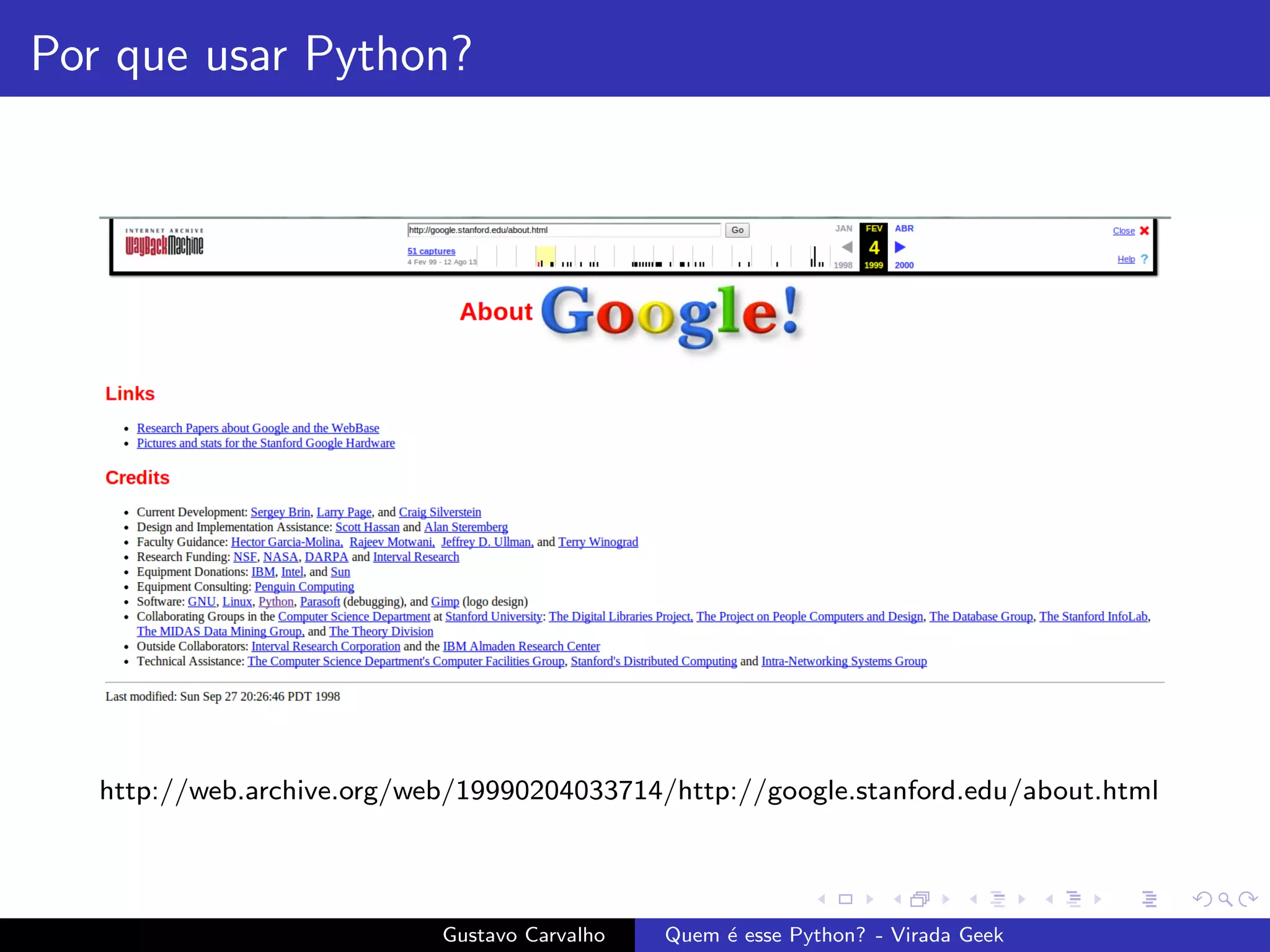
Task: Open the Computer Science Department link
Action: [x=354, y=616]
